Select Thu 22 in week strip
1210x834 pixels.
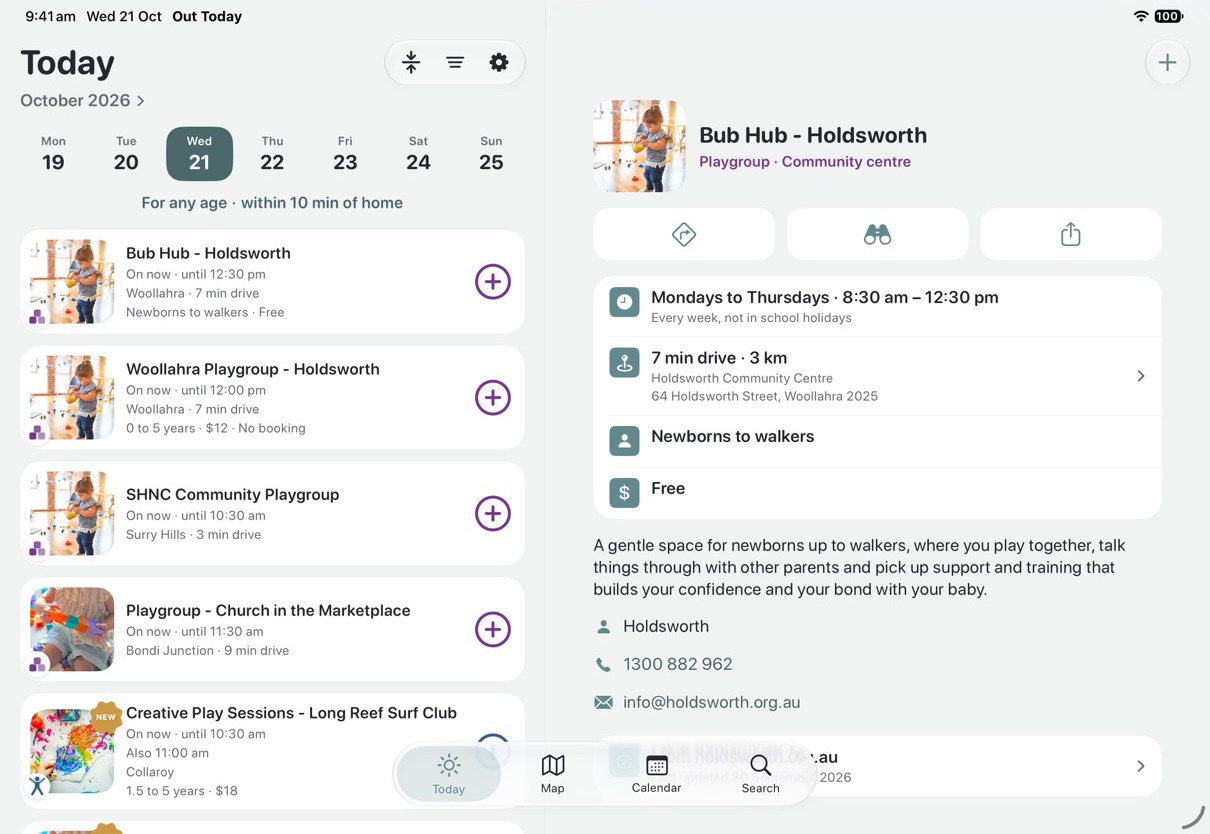(x=272, y=154)
